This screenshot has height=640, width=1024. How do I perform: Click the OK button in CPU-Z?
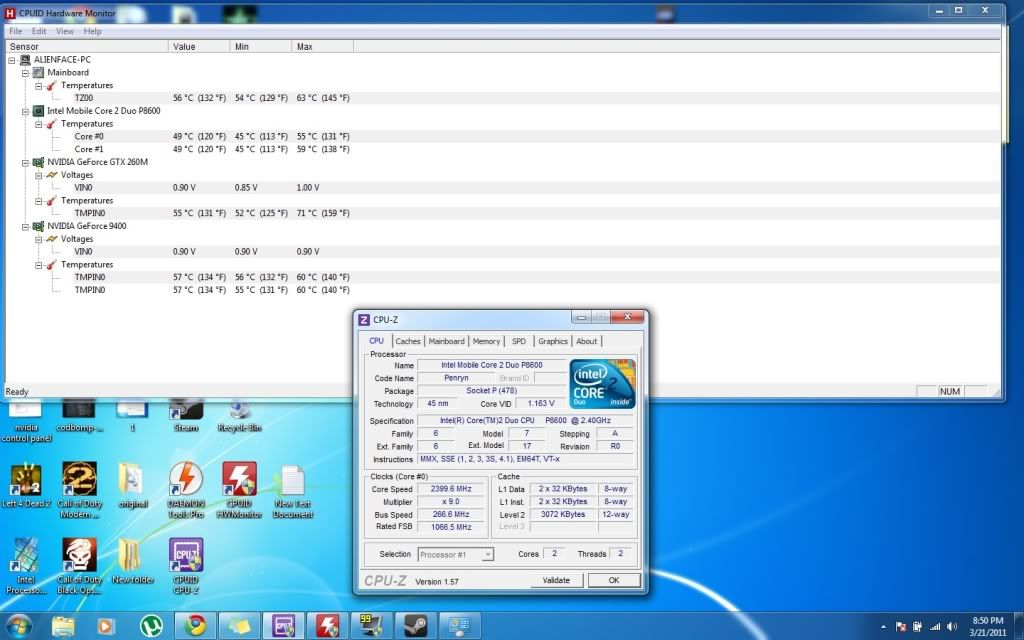click(614, 581)
